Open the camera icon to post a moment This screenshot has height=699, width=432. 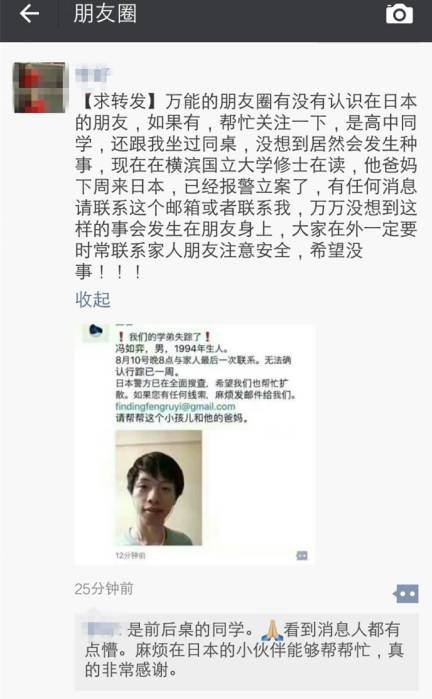[399, 14]
